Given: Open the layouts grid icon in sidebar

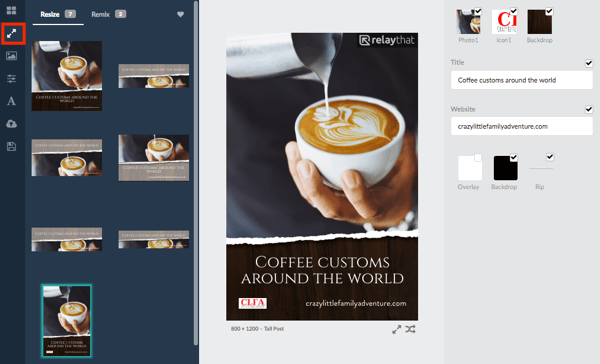Looking at the screenshot, I should (11, 10).
